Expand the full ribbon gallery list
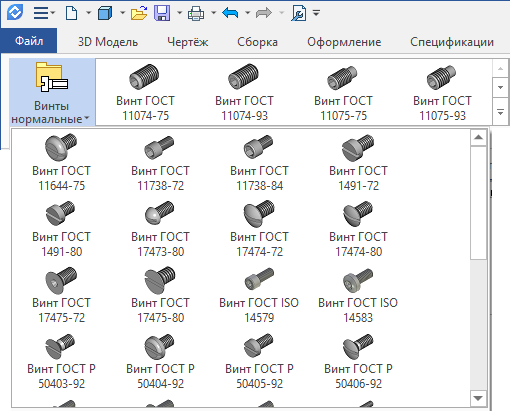The image size is (510, 411). click(500, 112)
